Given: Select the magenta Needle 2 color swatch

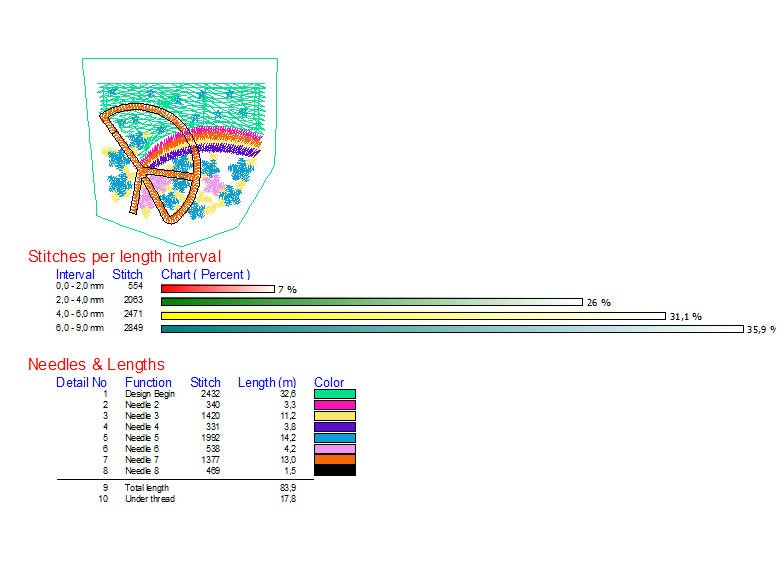Looking at the screenshot, I should pyautogui.click(x=335, y=405).
